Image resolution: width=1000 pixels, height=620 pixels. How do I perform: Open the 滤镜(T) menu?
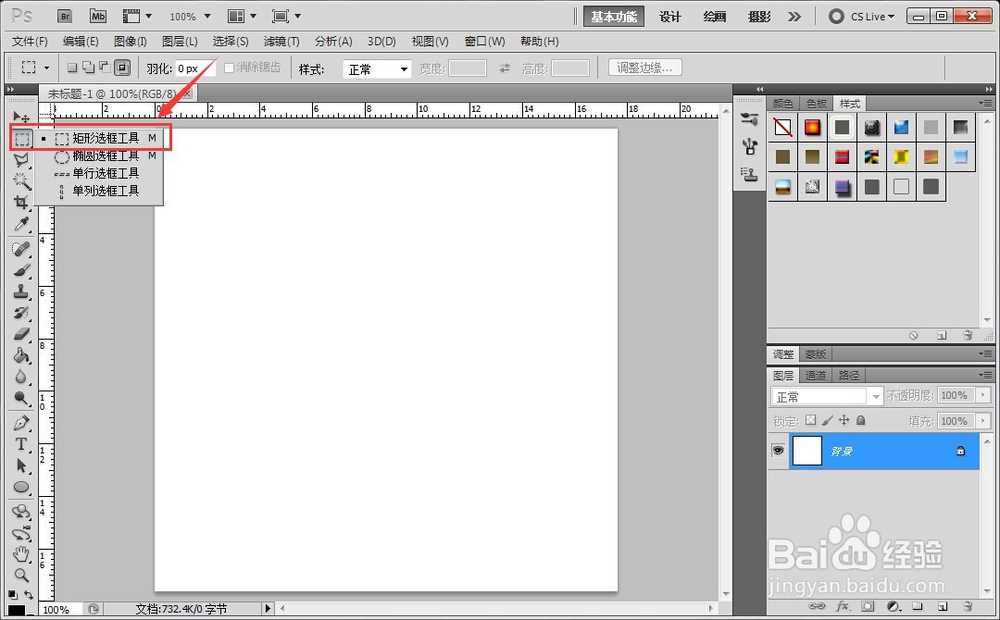[x=281, y=41]
